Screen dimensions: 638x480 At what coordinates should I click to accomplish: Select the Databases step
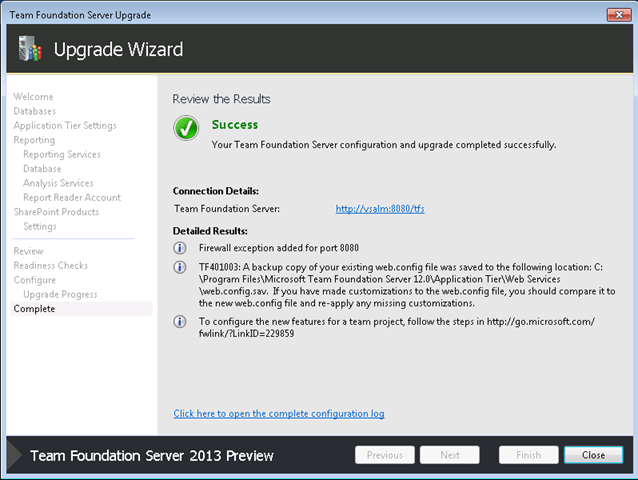tap(35, 111)
